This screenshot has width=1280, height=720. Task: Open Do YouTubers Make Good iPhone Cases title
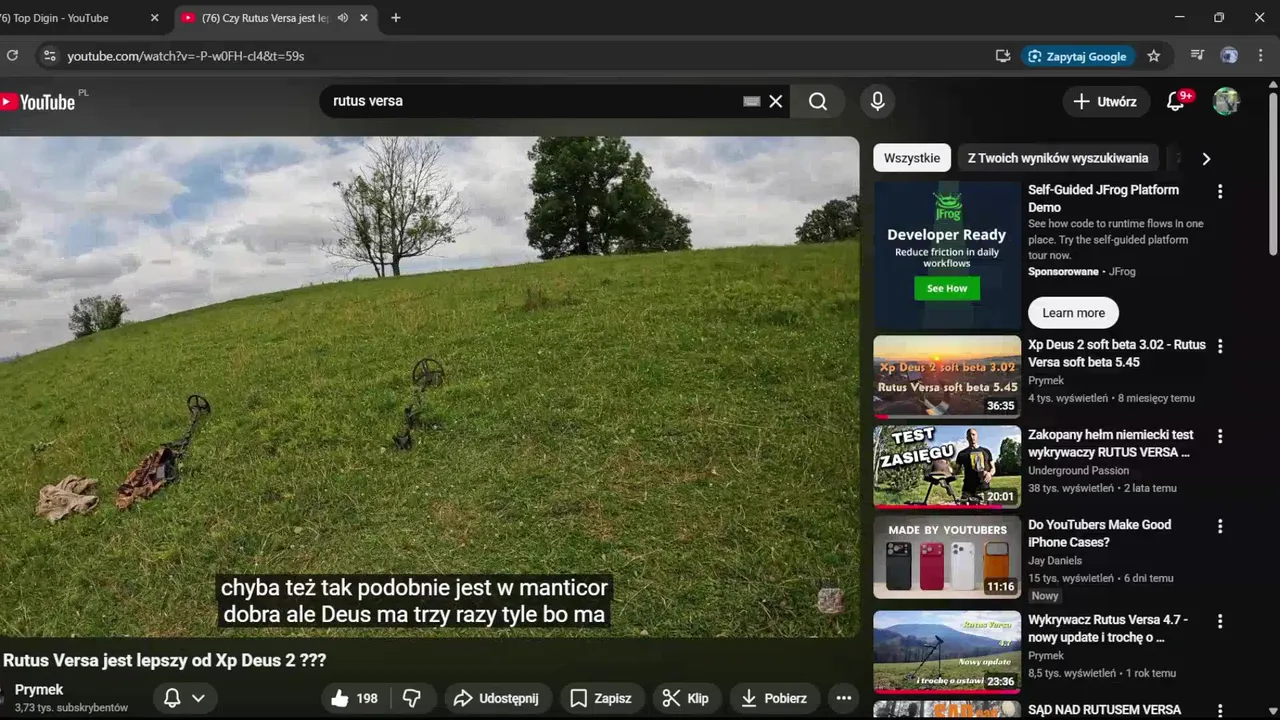[x=1099, y=533]
